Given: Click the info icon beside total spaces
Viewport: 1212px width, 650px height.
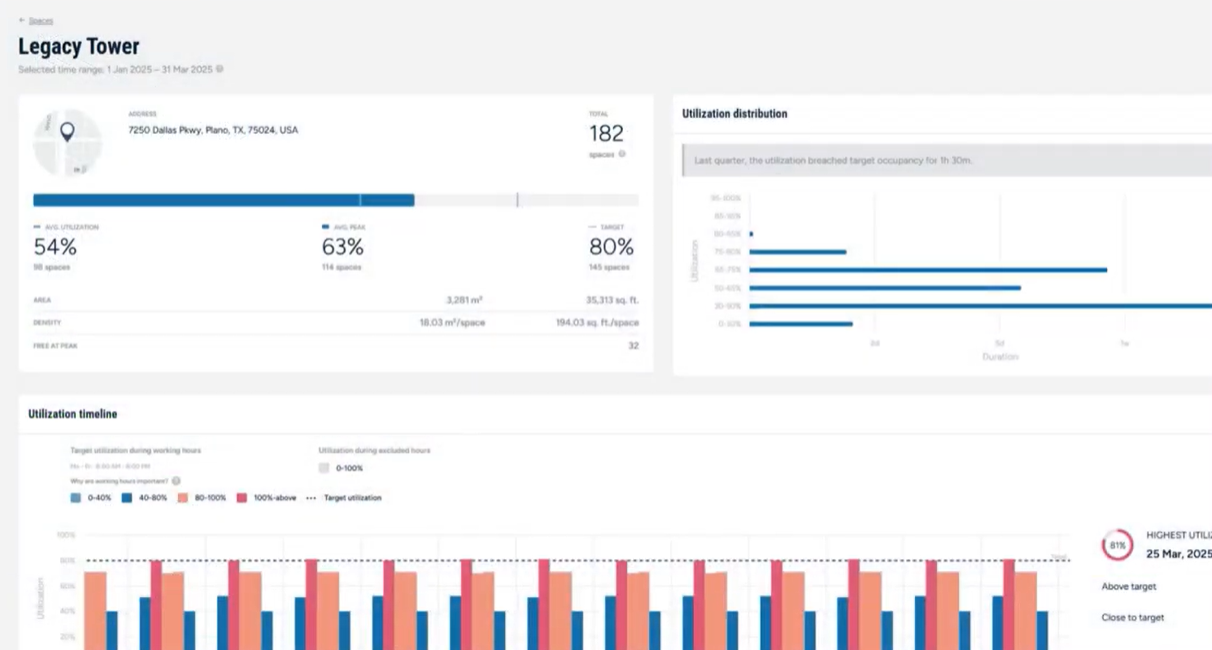Looking at the screenshot, I should 622,154.
